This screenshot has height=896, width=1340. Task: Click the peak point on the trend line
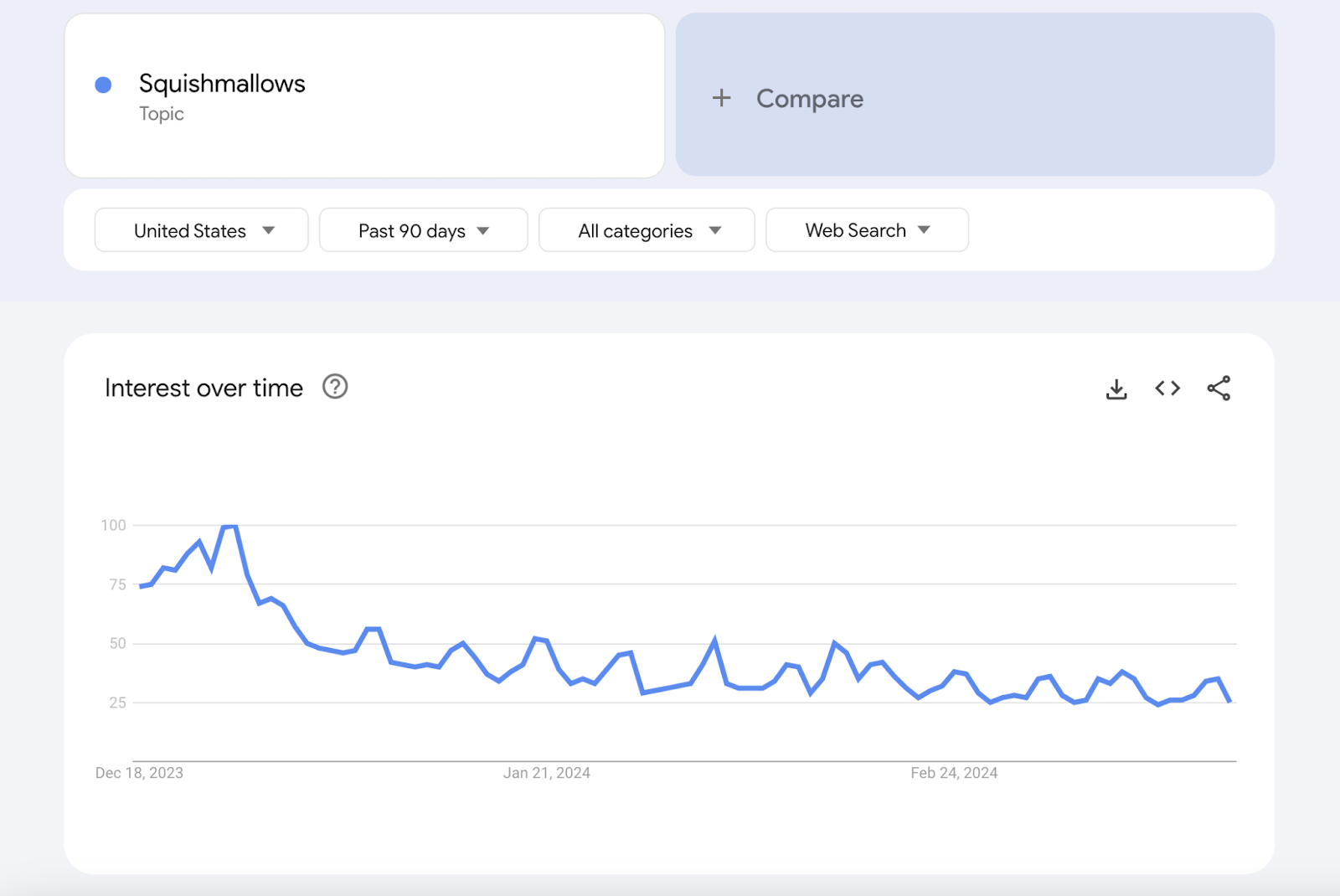tap(231, 526)
